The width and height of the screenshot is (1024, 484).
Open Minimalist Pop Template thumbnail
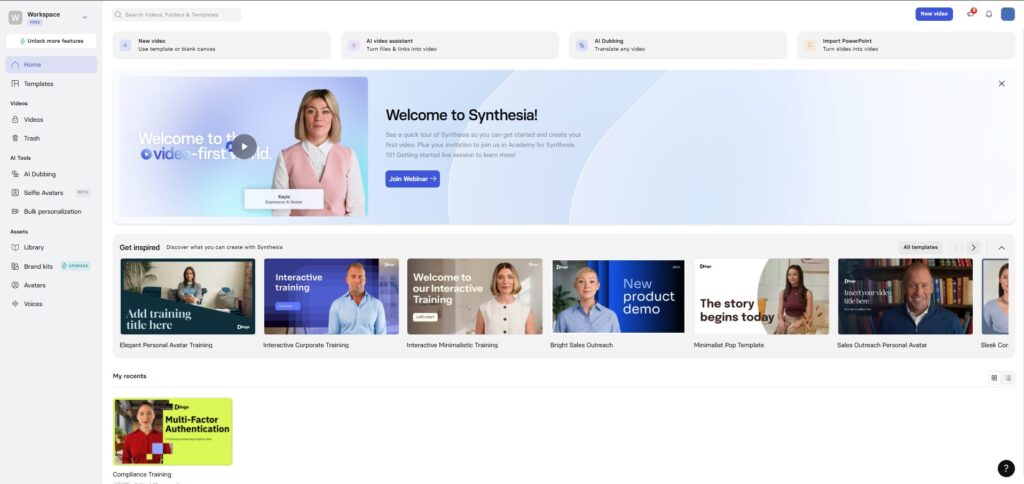pyautogui.click(x=761, y=297)
